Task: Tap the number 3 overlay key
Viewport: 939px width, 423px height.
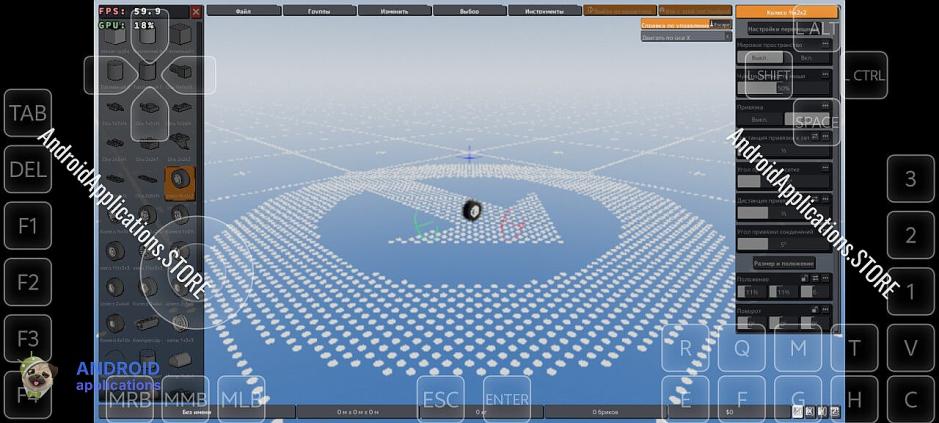Action: 910,179
